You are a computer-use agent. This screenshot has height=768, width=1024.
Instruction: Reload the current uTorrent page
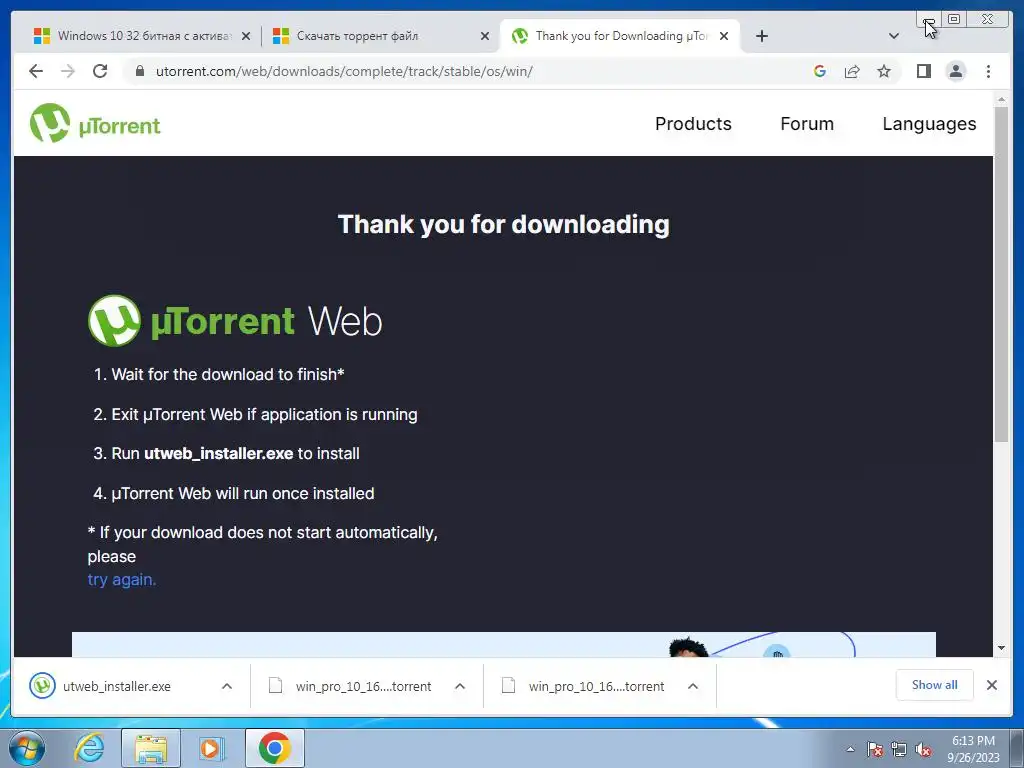[100, 71]
